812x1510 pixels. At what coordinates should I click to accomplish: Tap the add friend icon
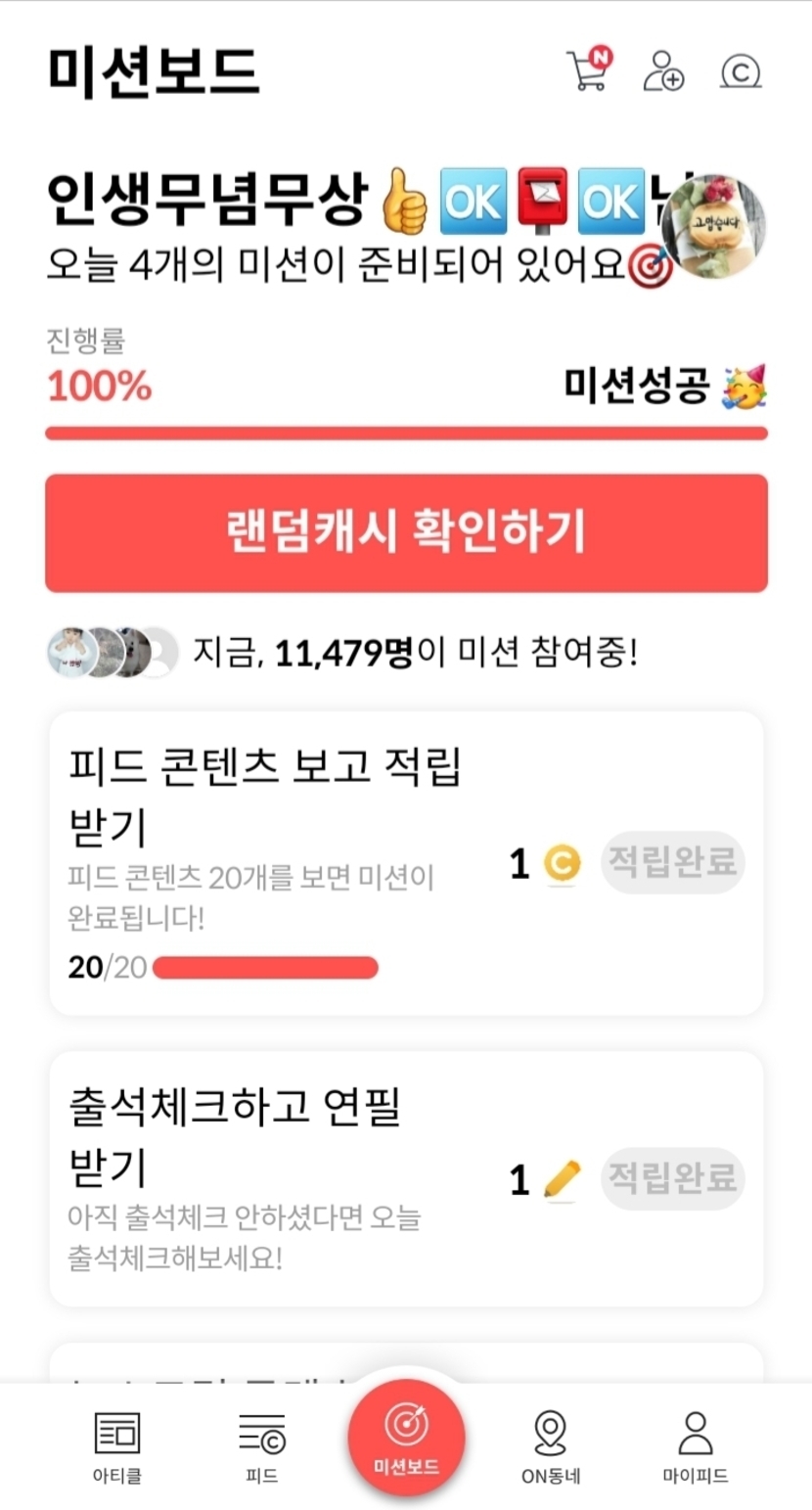663,70
